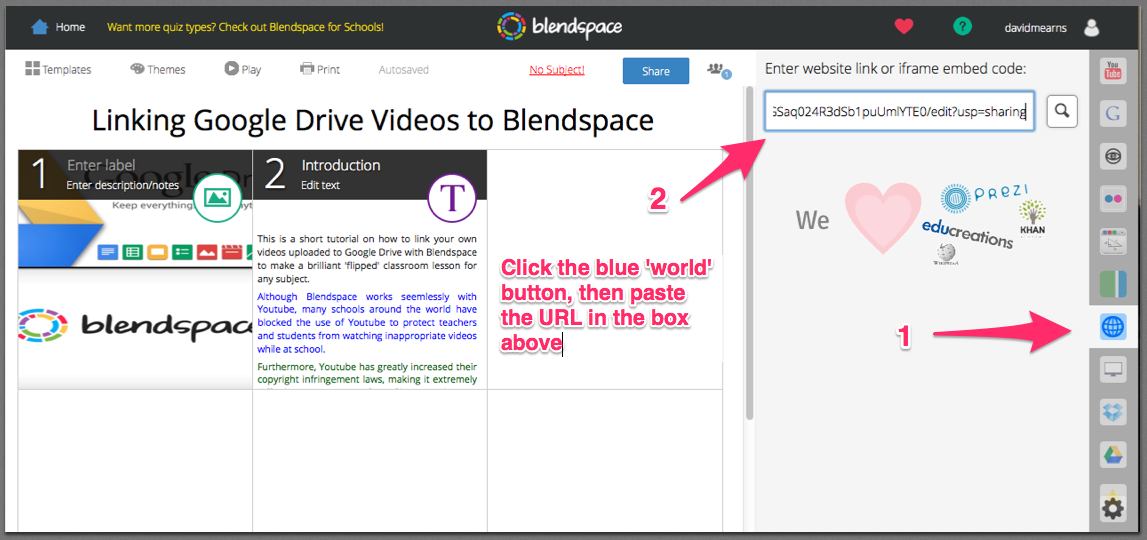Click the magnifier search button beside URL box
Viewport: 1147px width, 540px height.
(x=1062, y=111)
